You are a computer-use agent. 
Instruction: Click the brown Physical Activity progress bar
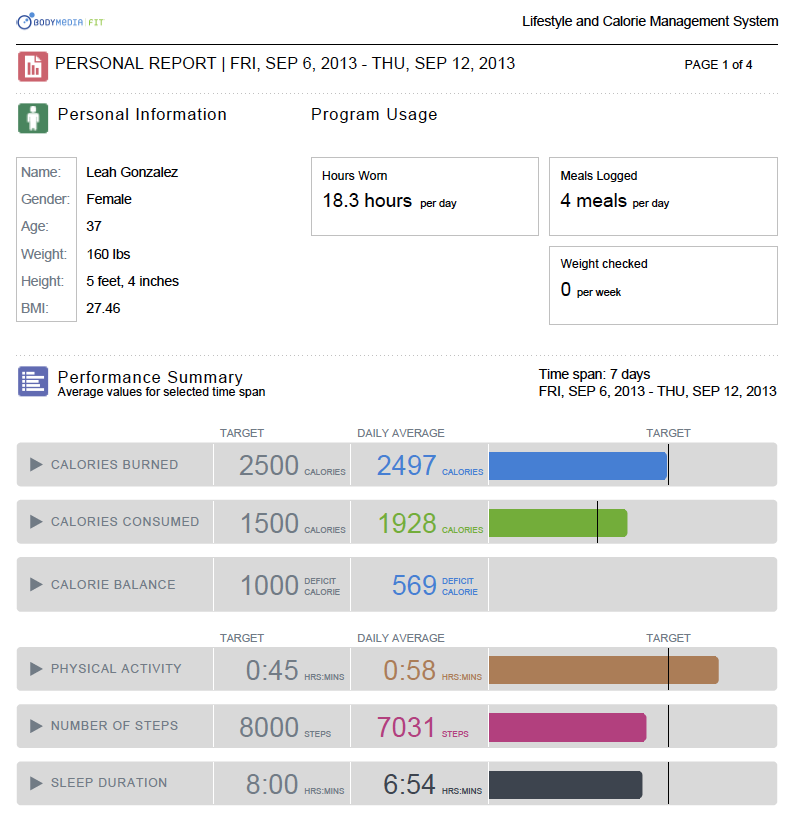pyautogui.click(x=603, y=670)
